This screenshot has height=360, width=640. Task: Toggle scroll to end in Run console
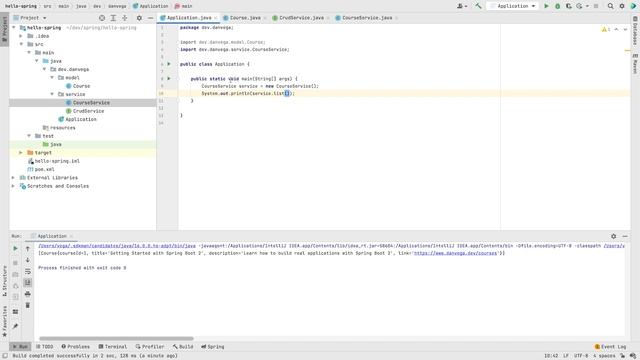click(28, 282)
